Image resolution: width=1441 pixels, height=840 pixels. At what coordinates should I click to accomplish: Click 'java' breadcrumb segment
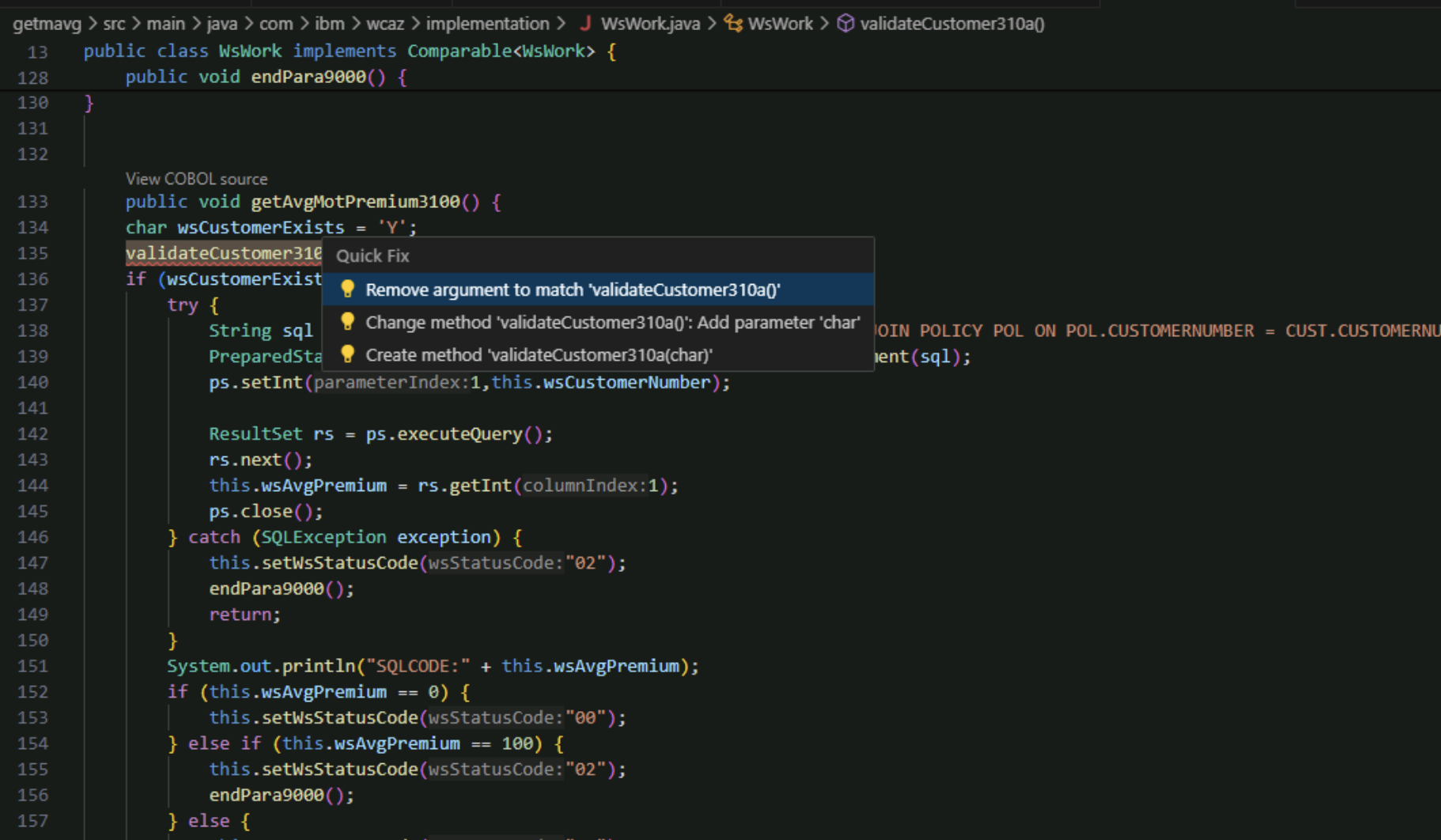click(x=222, y=24)
